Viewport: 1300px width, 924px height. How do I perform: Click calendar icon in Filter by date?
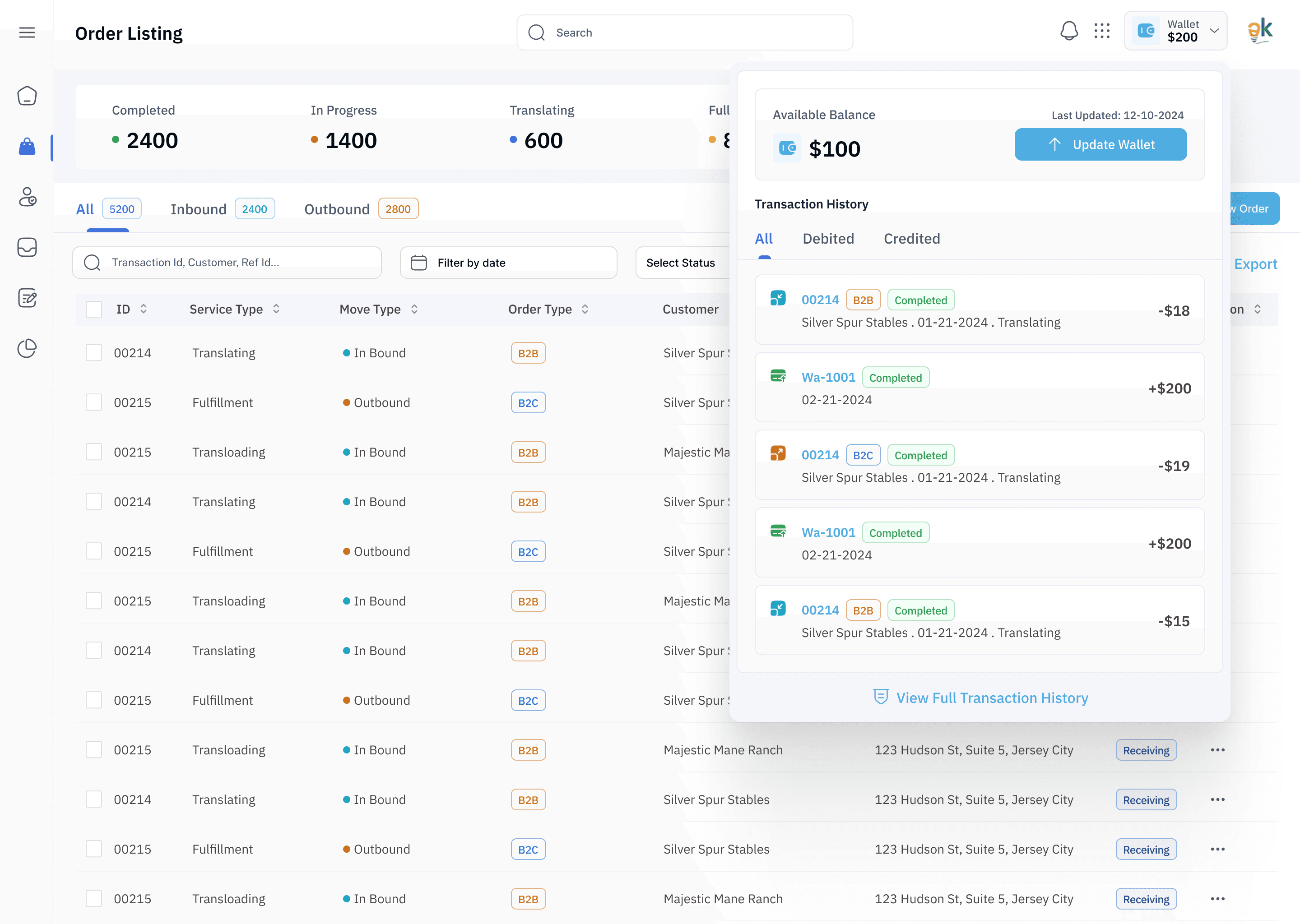click(419, 262)
